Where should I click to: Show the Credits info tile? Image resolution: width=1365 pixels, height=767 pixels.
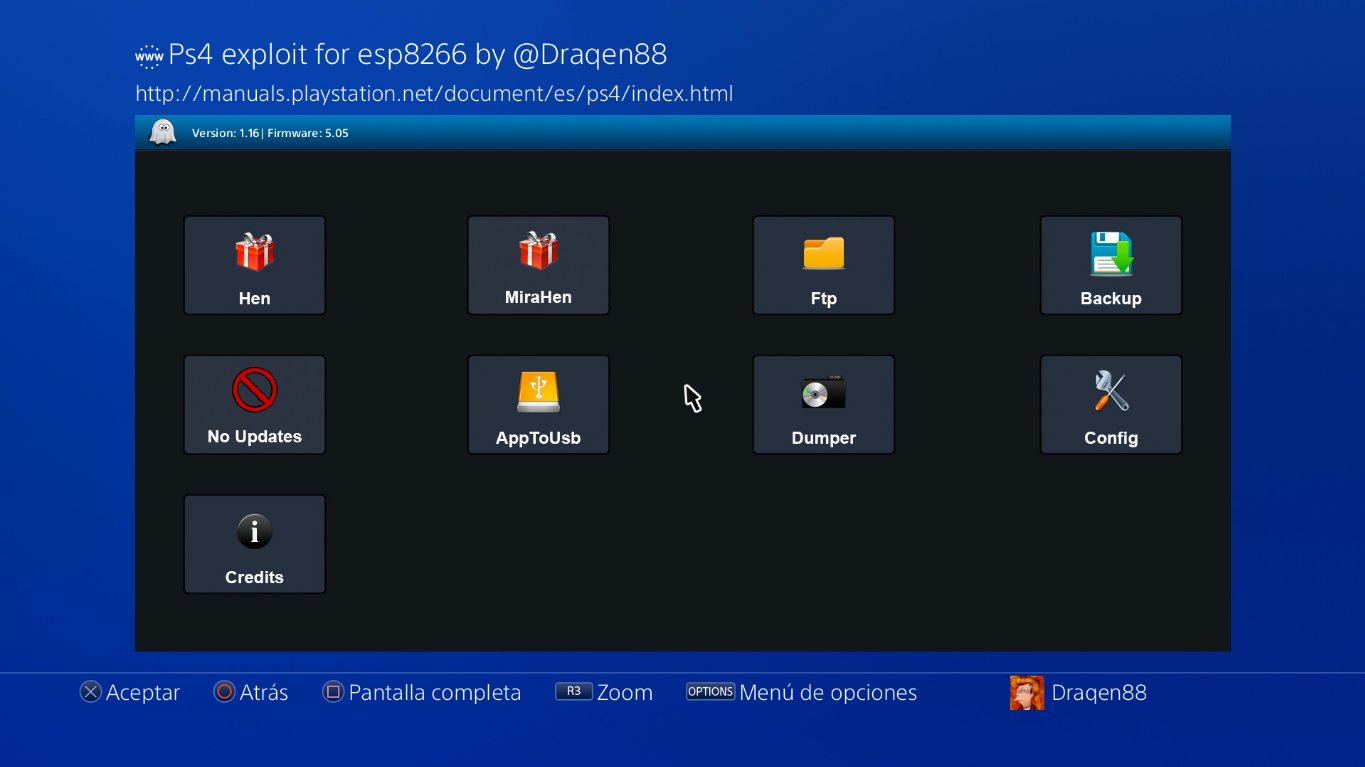coord(254,544)
